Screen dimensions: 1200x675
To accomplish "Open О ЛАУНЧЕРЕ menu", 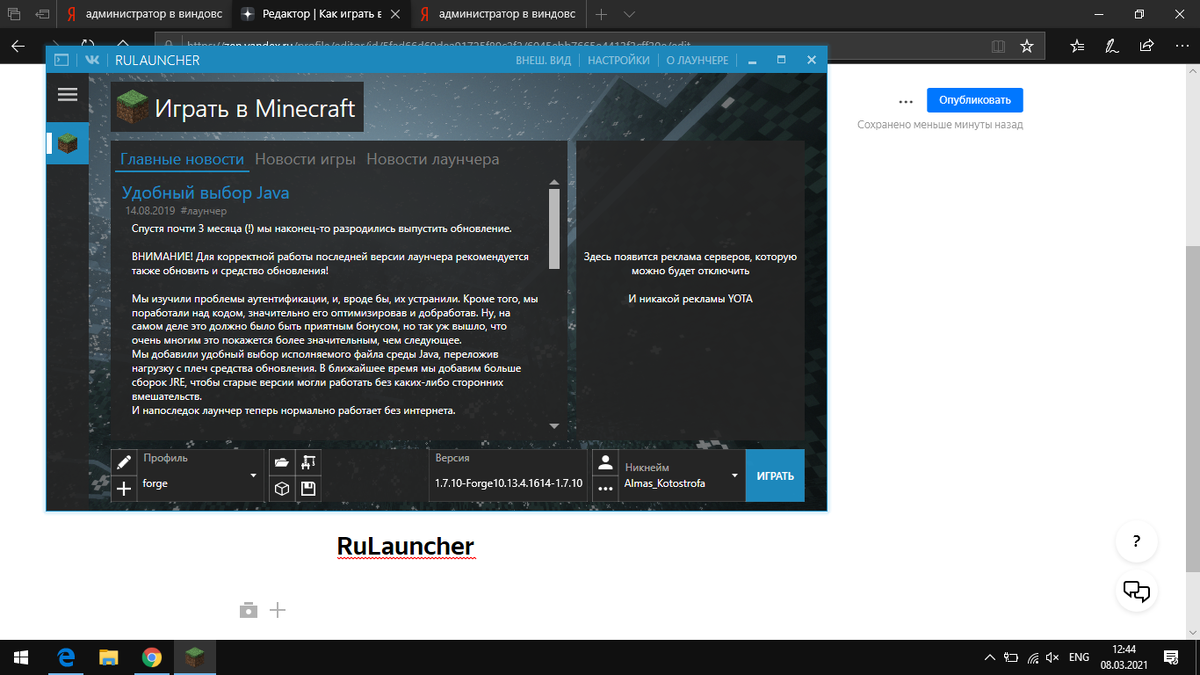I will pyautogui.click(x=698, y=60).
